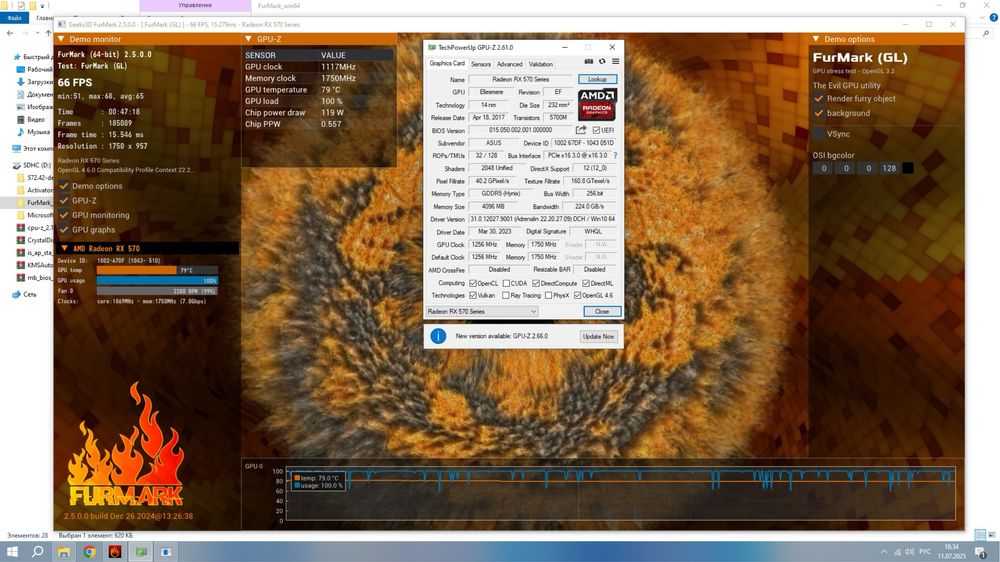Viewport: 1000px width, 562px height.
Task: Click Explorer back arrow button
Action: [x=10, y=33]
